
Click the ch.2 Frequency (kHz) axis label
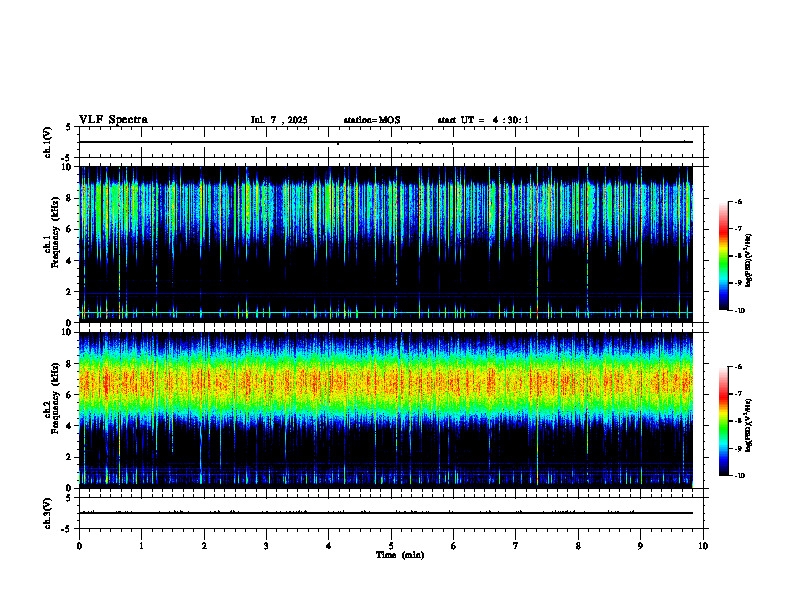point(52,398)
